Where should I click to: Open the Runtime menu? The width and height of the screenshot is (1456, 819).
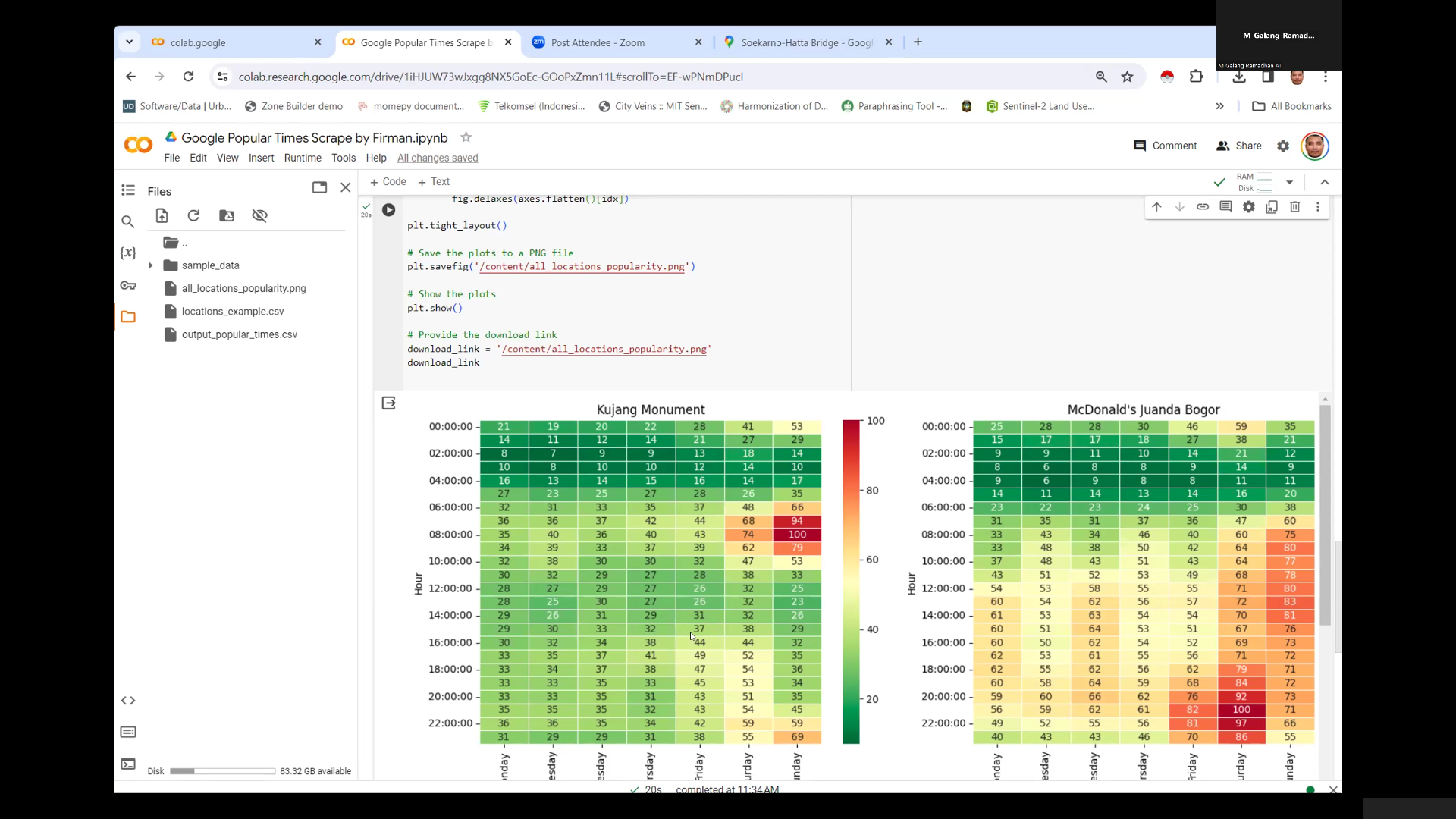pos(303,158)
